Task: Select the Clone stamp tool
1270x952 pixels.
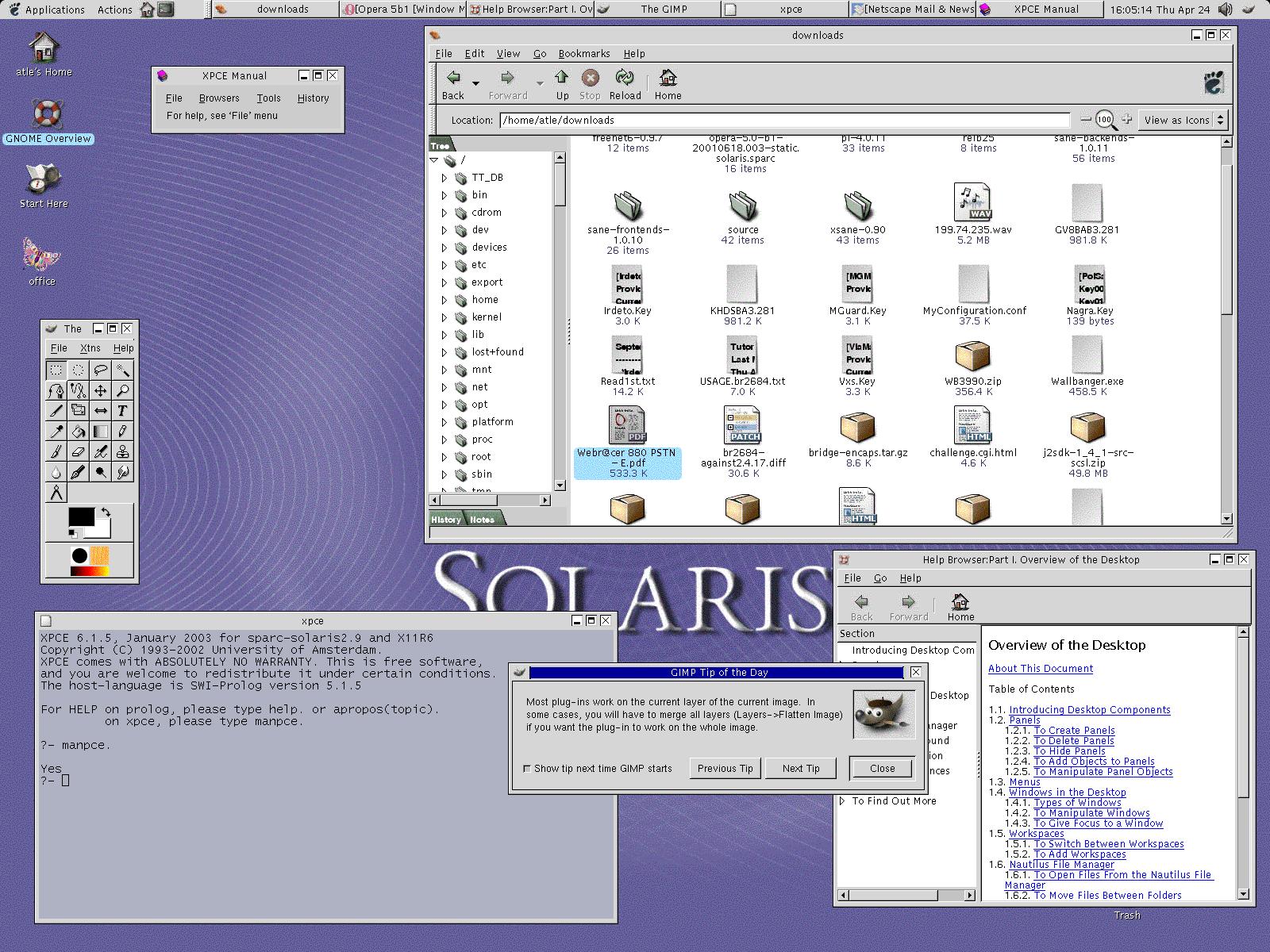Action: (122, 452)
